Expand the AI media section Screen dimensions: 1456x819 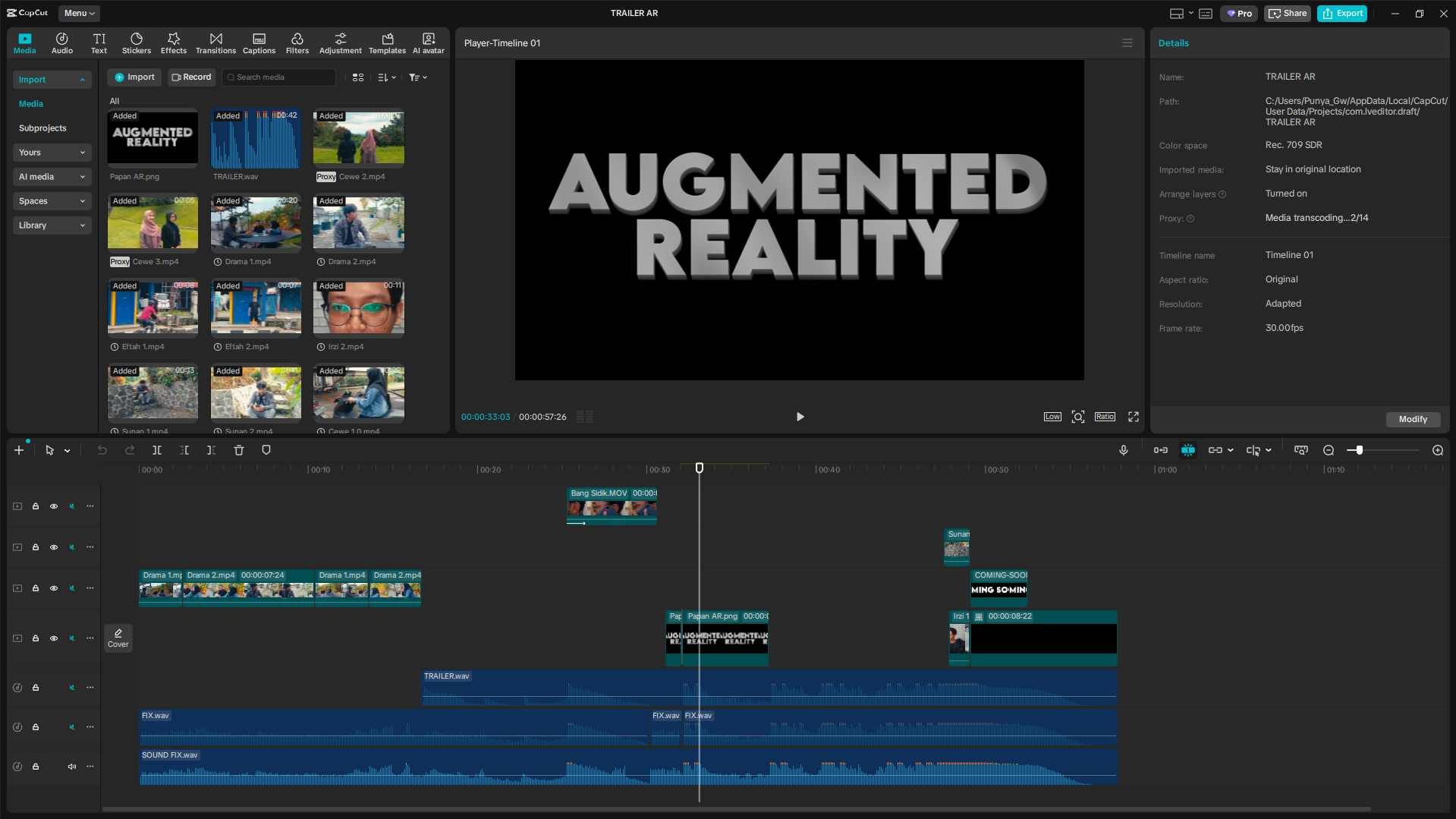[52, 177]
